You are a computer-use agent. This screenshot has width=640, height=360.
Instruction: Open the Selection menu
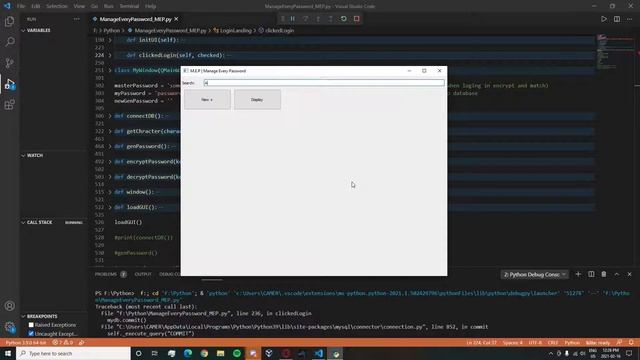click(56, 6)
